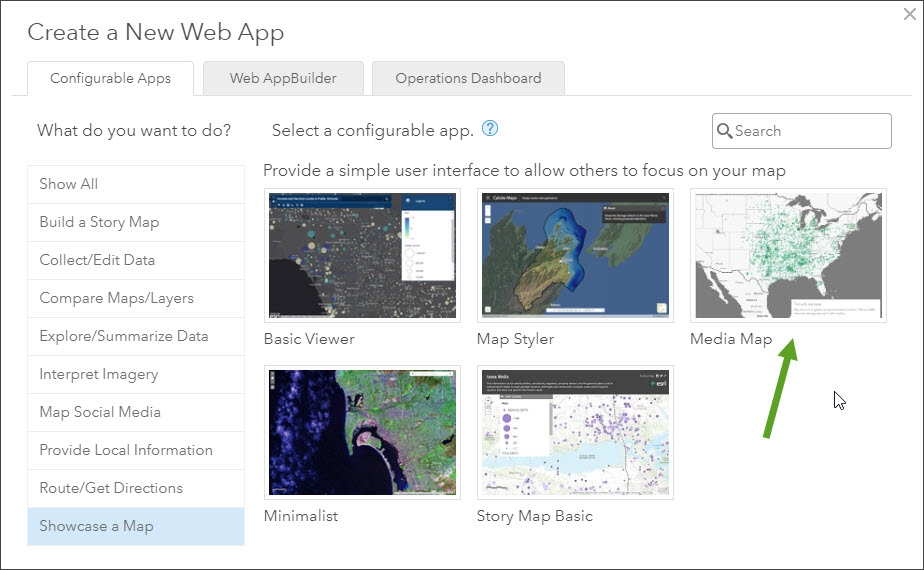Click the Story Map Basic label
This screenshot has width=924, height=570.
point(534,516)
